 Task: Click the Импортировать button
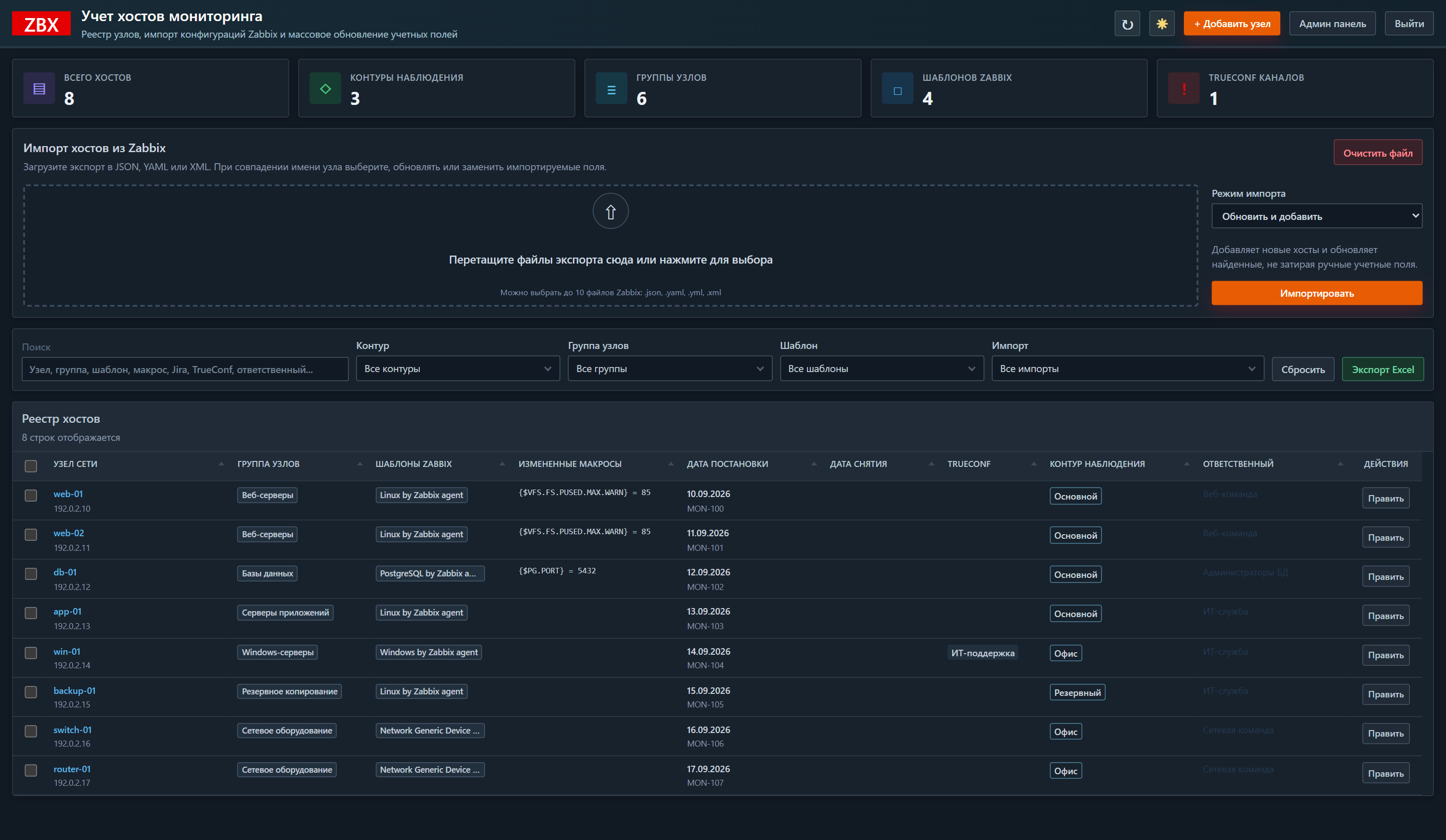pyautogui.click(x=1317, y=293)
